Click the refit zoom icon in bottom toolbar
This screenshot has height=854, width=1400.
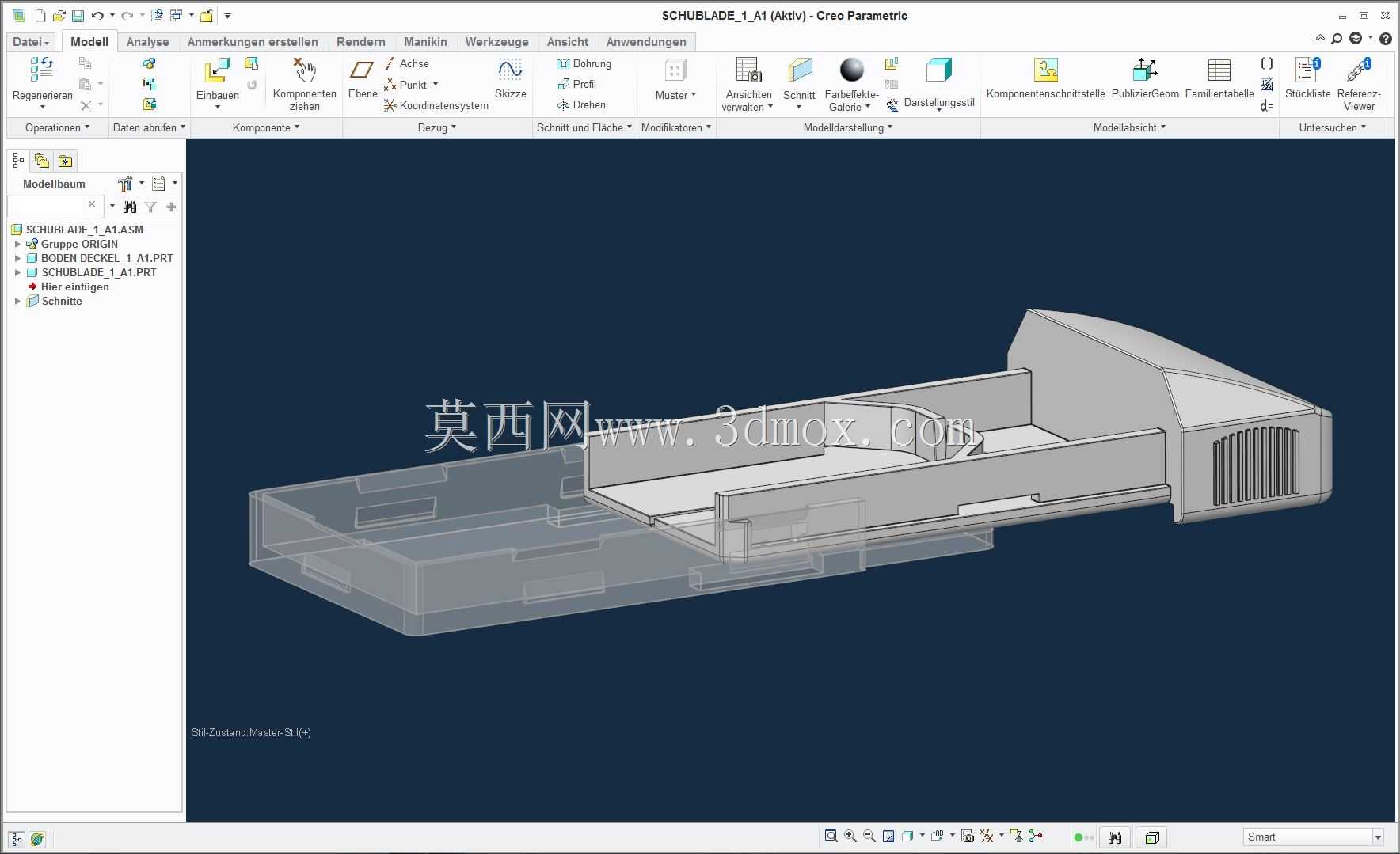(x=831, y=837)
